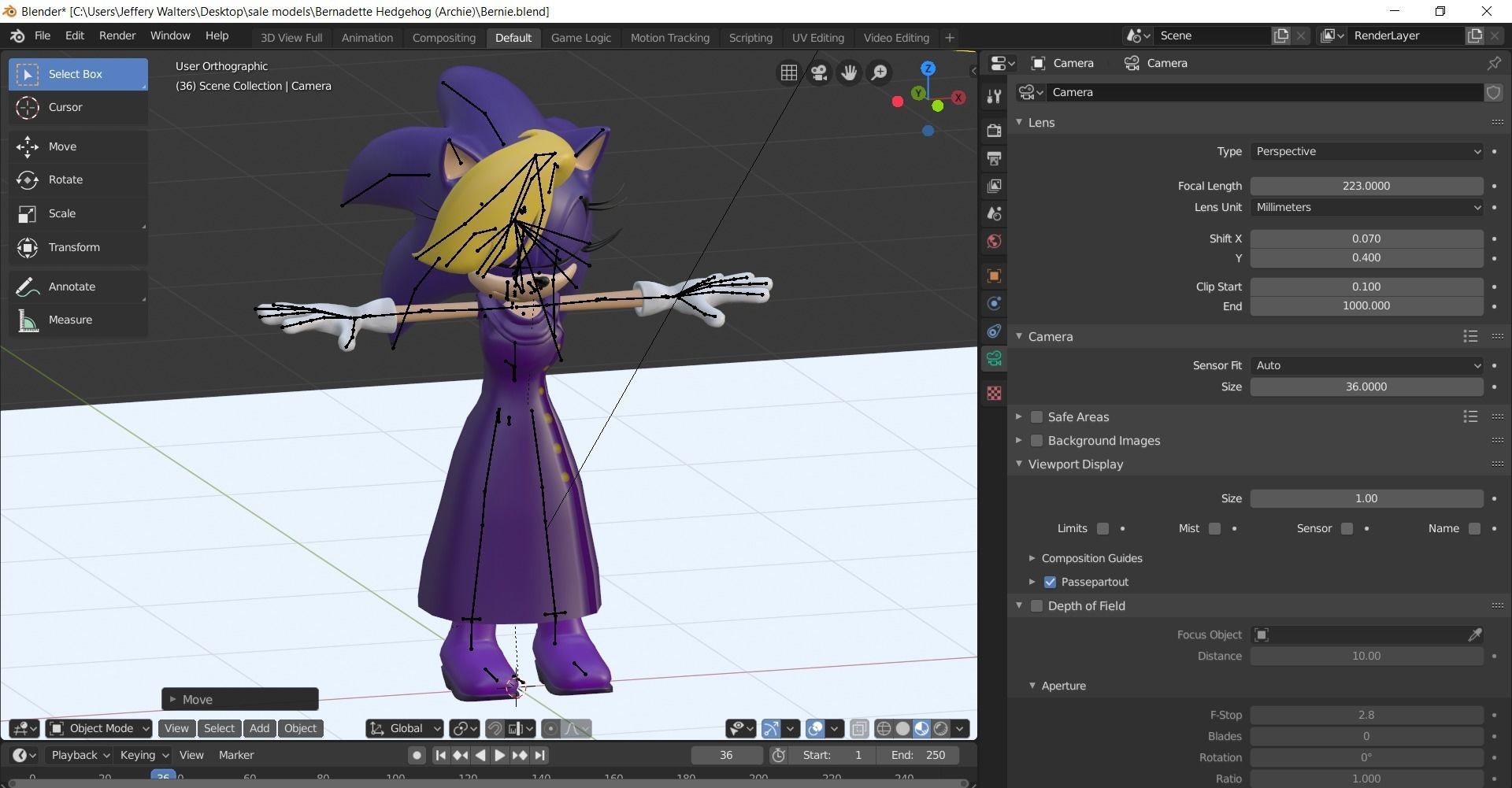Select the Scale tool
The height and width of the screenshot is (788, 1512).
tap(78, 213)
